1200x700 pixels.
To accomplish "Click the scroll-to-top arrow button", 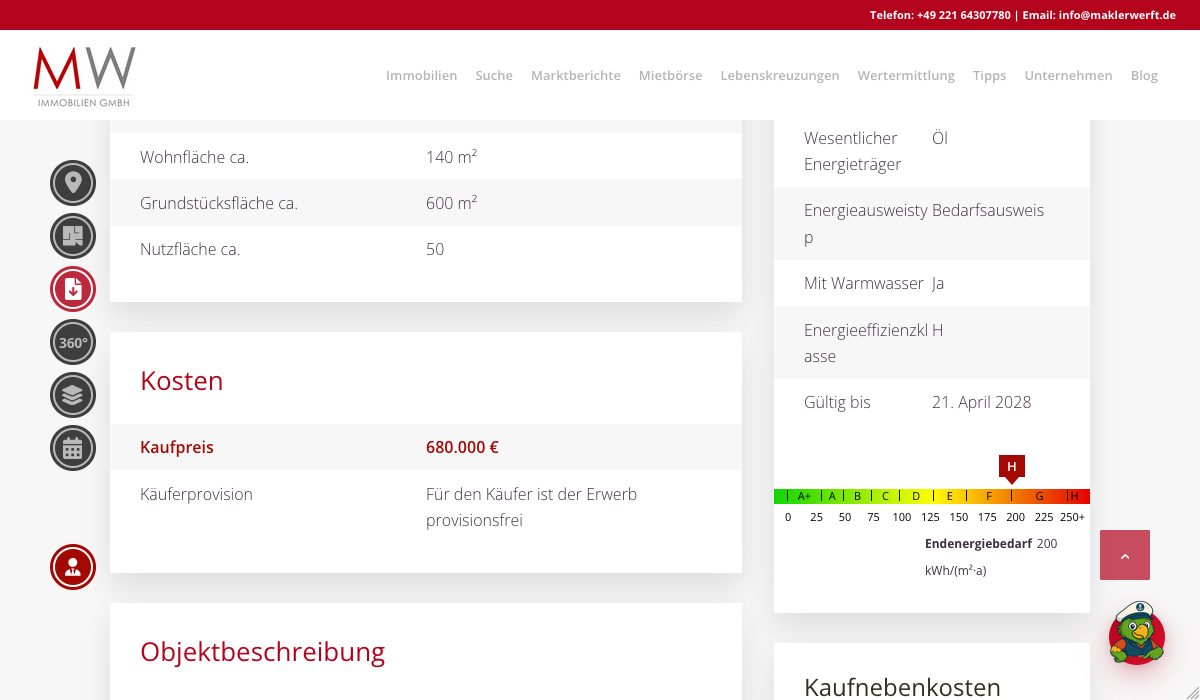I will (x=1125, y=555).
